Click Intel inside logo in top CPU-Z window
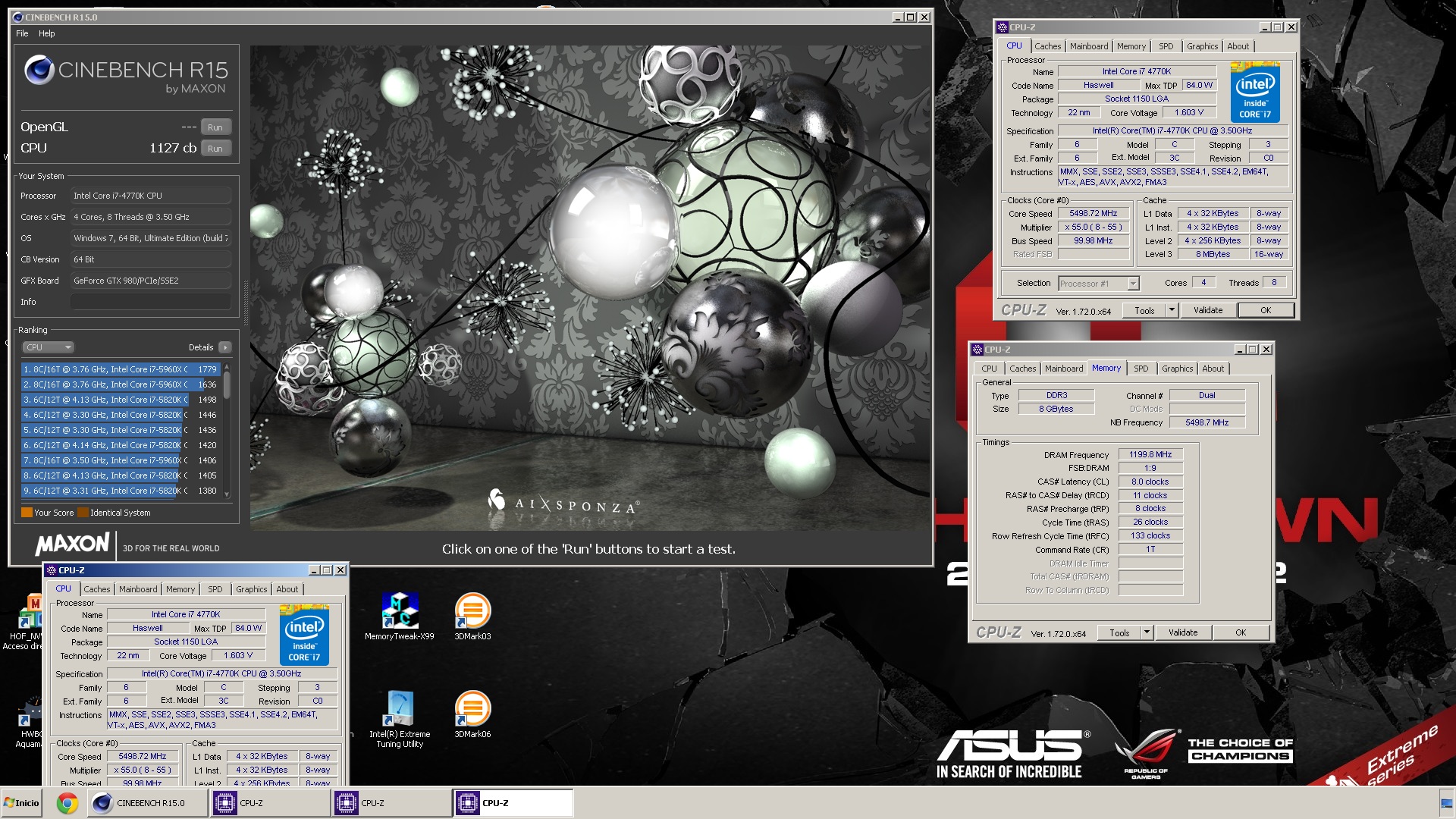 point(1255,93)
